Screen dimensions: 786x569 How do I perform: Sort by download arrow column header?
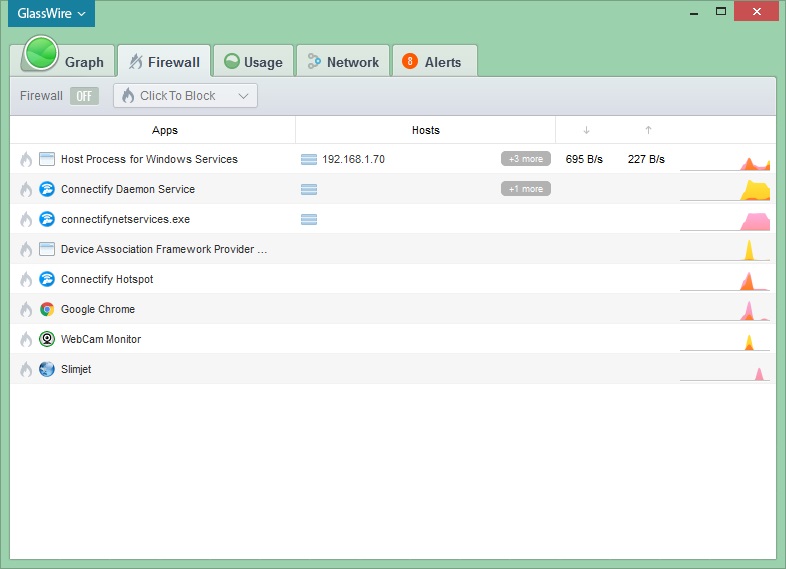(x=586, y=130)
